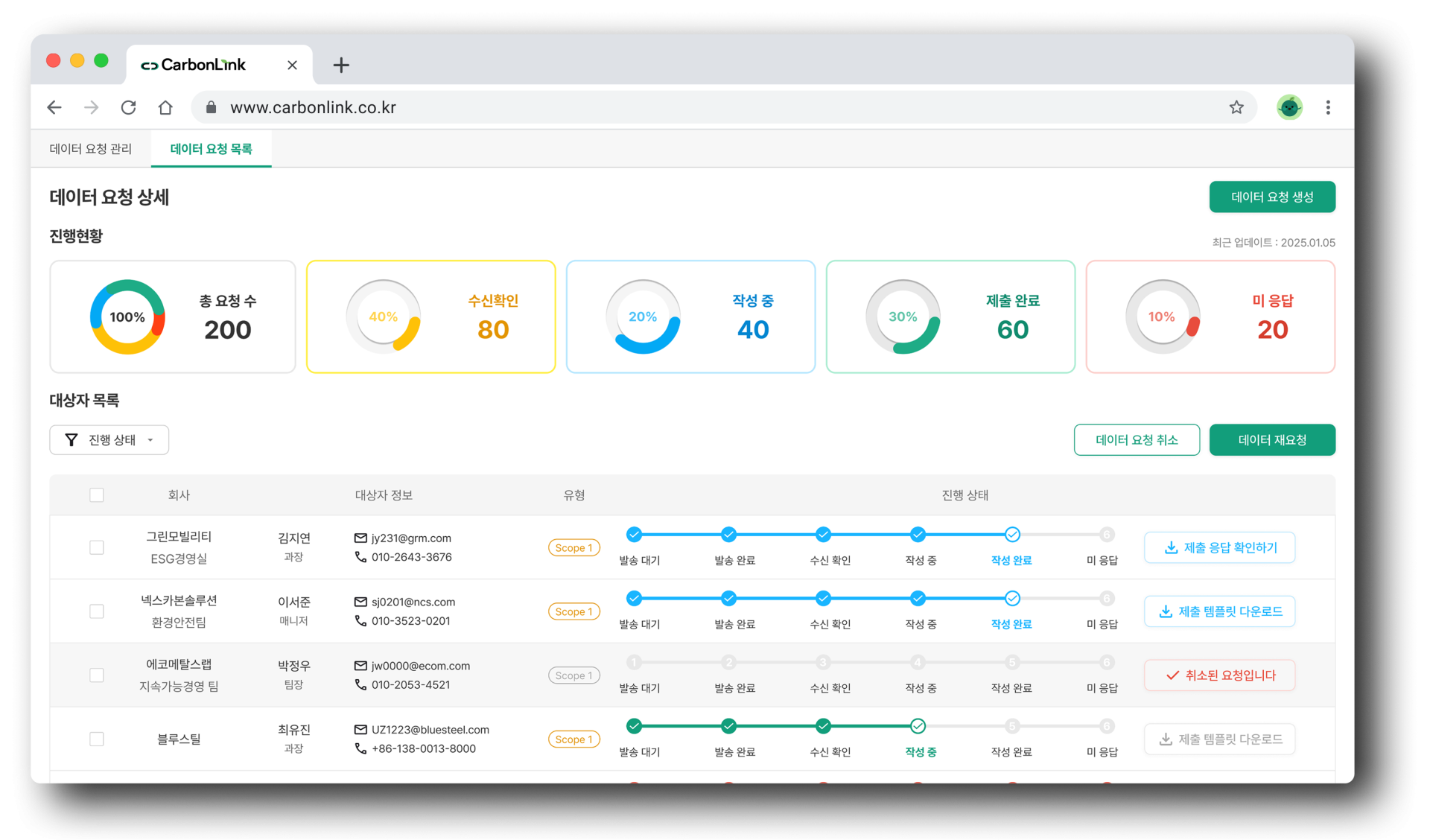Screen dimensions: 1430x840
Task: Click the red checkmark on 취소된 요청입니다
Action: [x=1172, y=675]
